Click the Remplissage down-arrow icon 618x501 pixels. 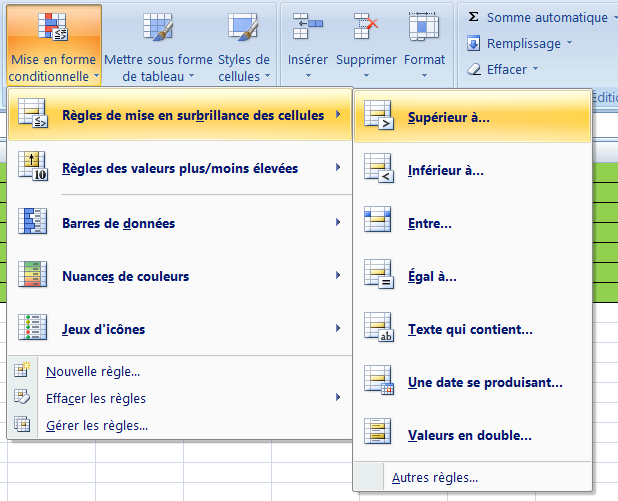point(473,43)
